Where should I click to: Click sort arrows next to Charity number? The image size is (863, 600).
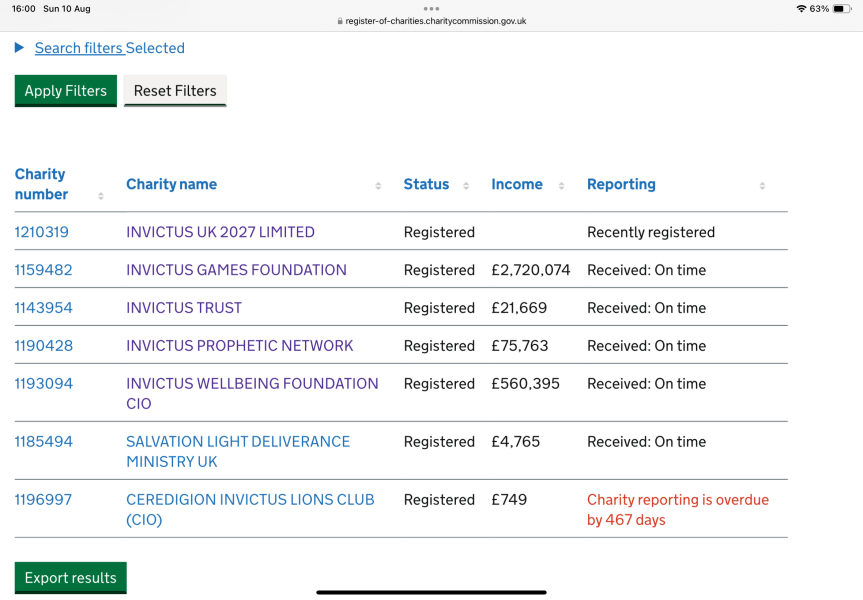point(101,196)
